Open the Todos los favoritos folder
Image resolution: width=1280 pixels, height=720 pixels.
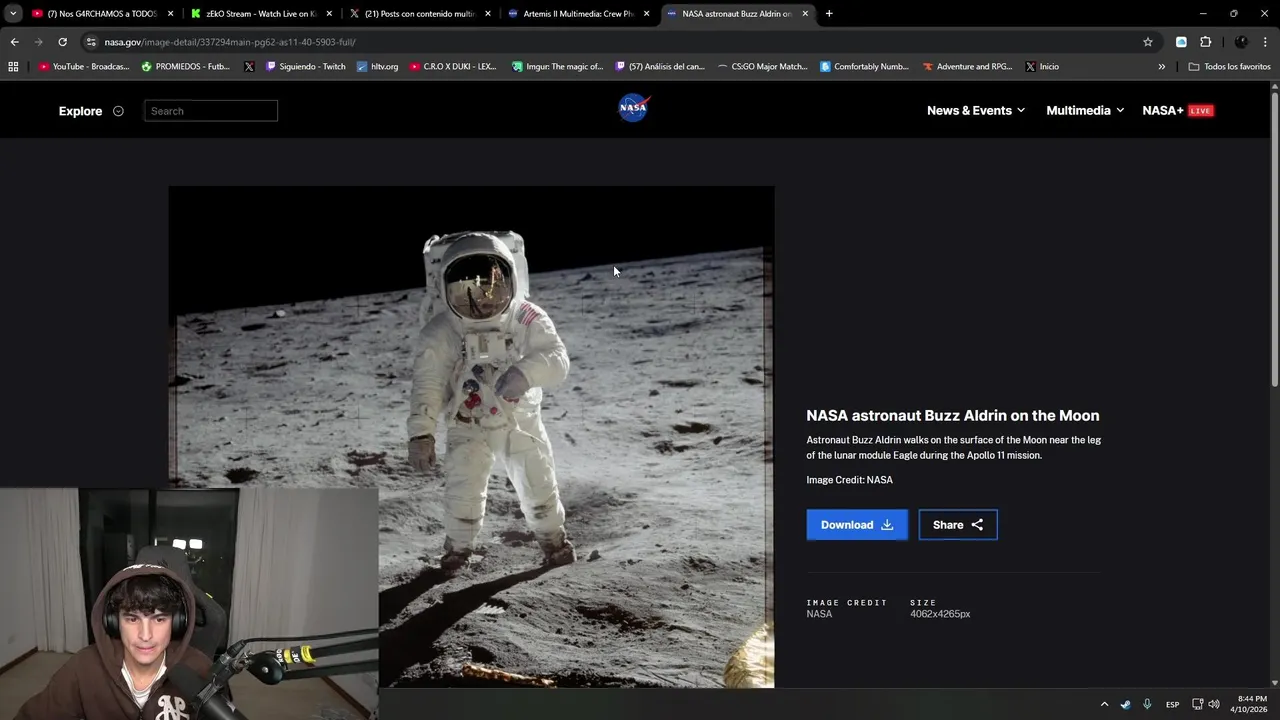1229,67
